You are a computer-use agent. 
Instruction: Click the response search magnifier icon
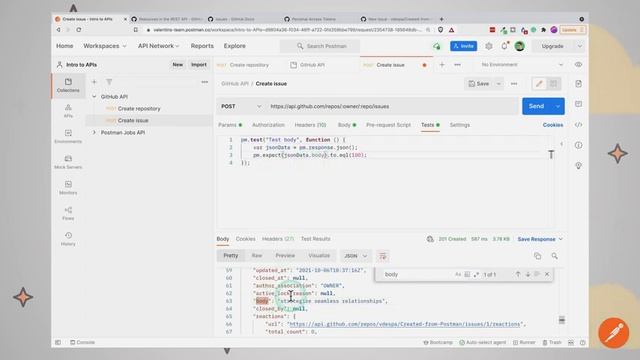pos(554,256)
